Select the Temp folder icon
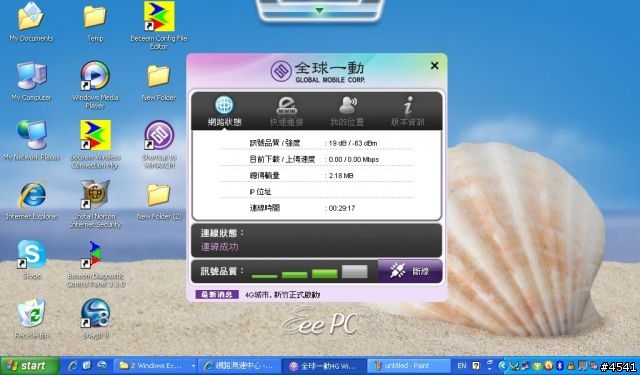This screenshot has height=375, width=640. (95, 22)
